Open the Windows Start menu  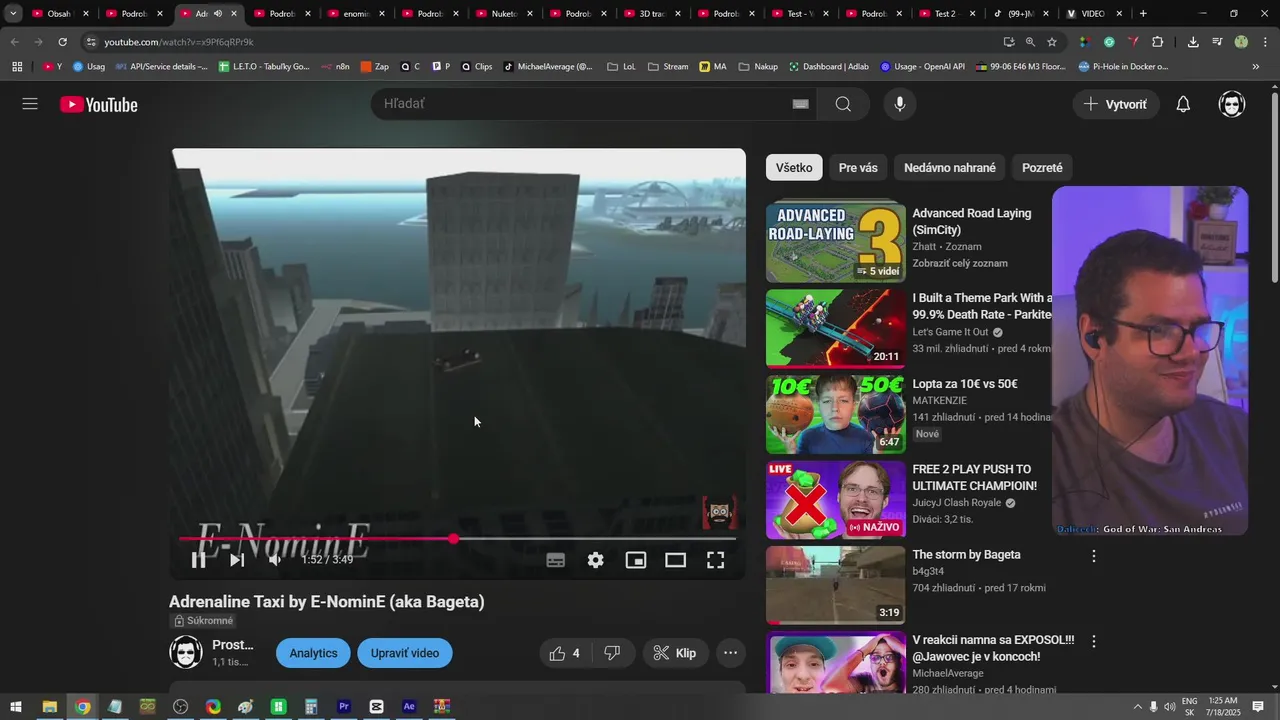pos(16,706)
